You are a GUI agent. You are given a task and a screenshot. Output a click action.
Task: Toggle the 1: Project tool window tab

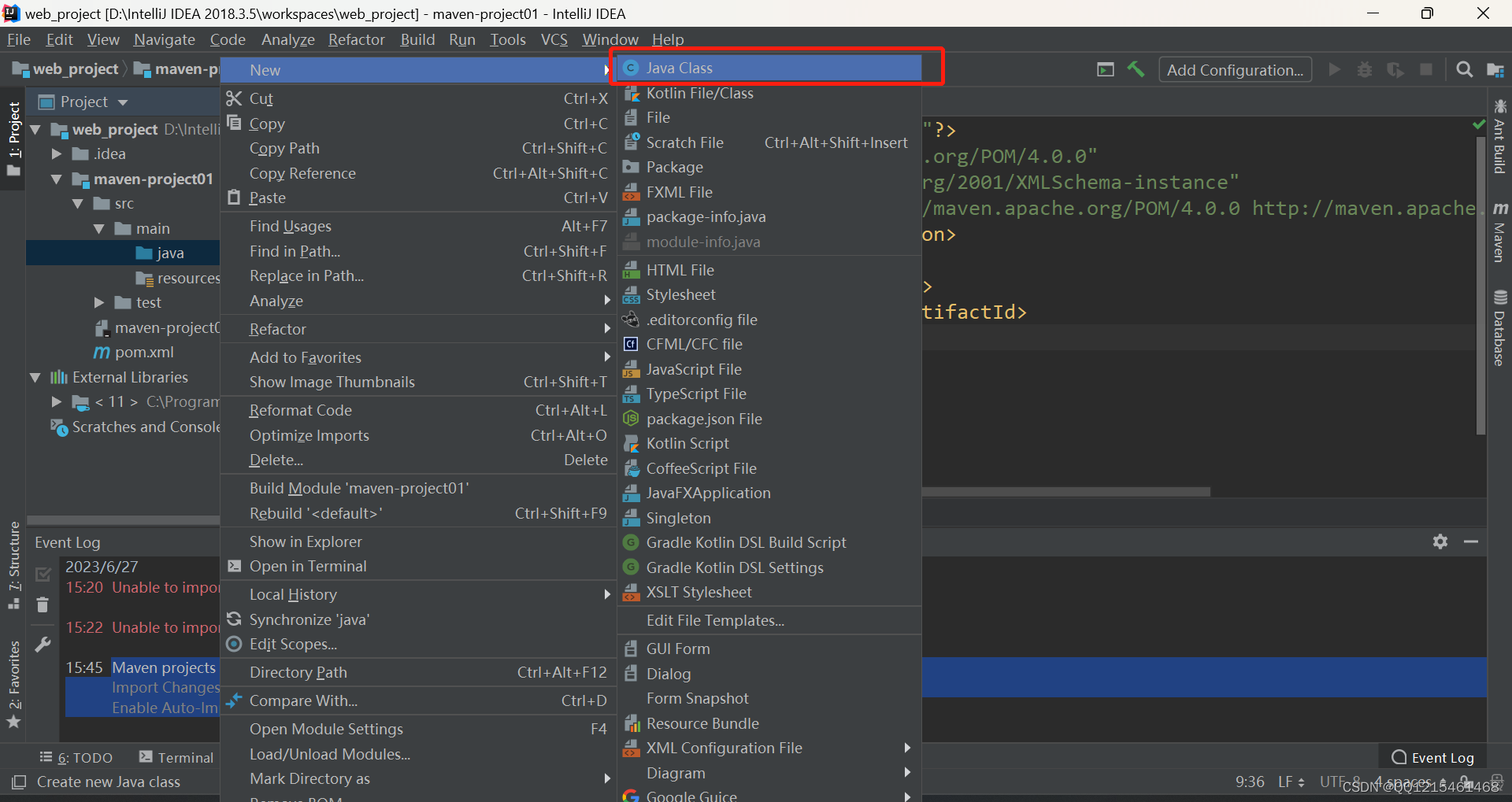click(x=14, y=139)
